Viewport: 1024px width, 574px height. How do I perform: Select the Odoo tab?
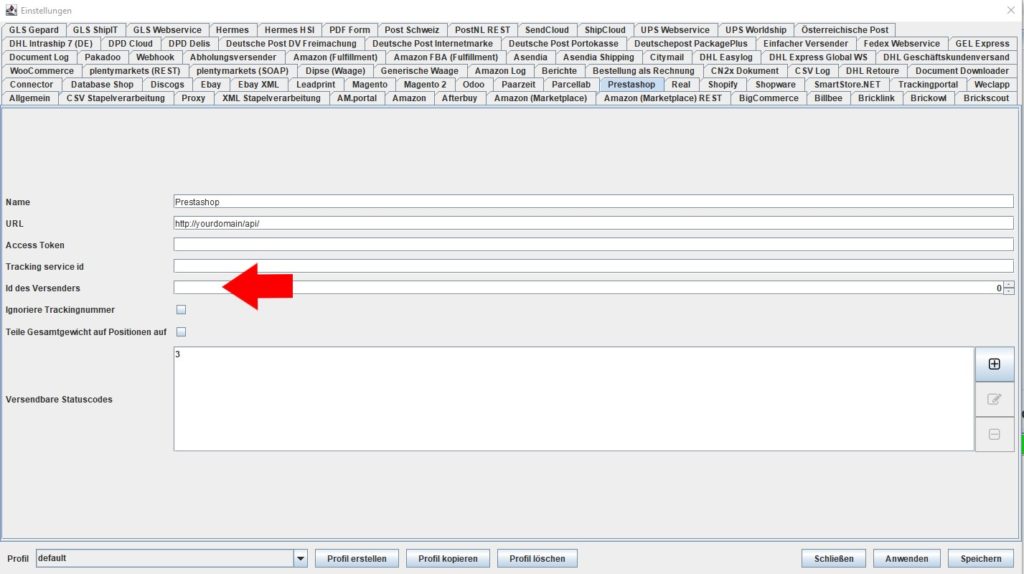coord(473,84)
